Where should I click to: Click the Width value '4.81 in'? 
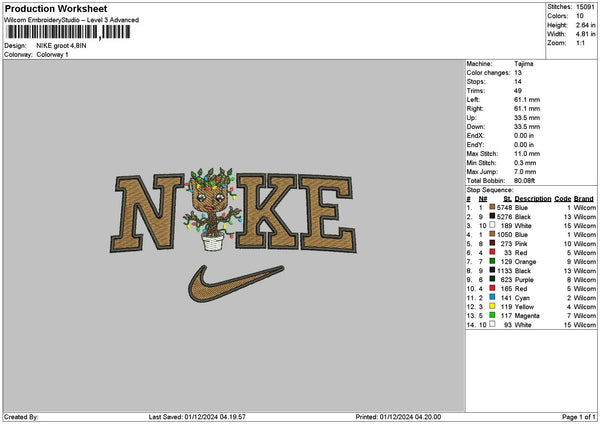click(x=585, y=34)
